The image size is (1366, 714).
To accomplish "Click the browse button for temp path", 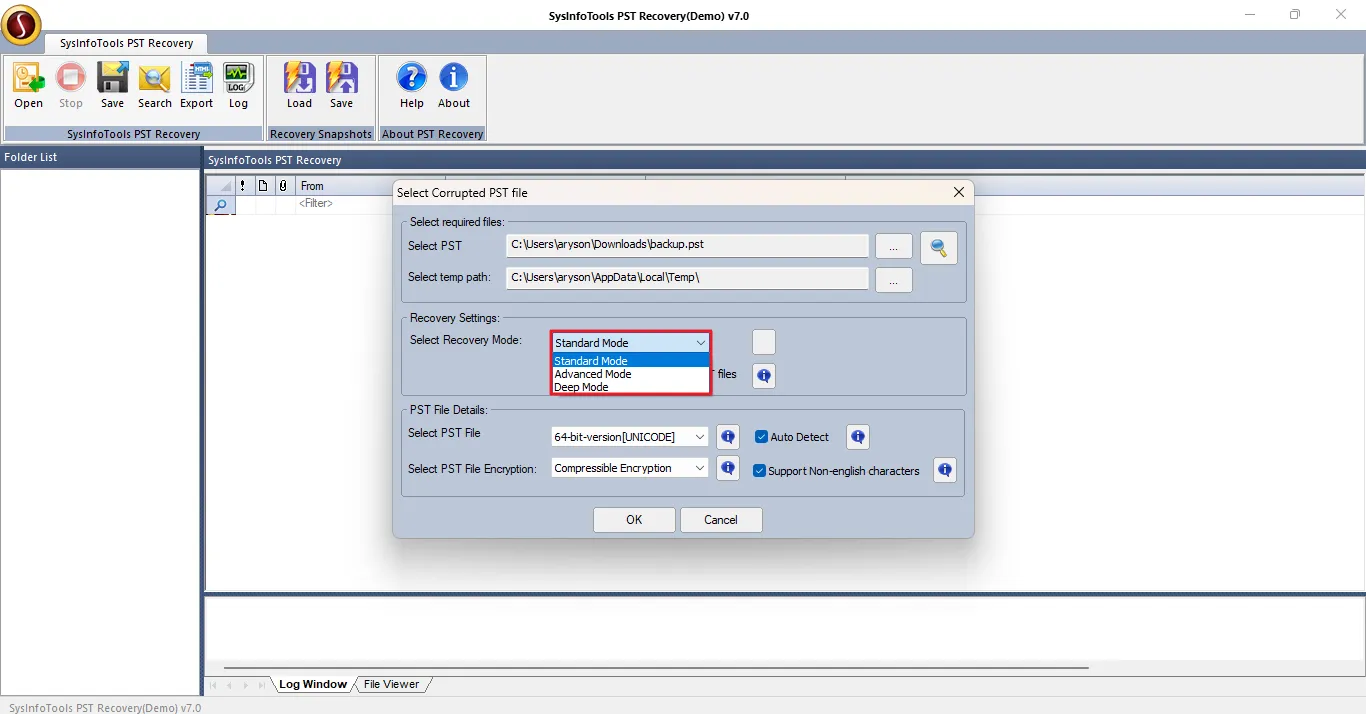I will point(894,280).
